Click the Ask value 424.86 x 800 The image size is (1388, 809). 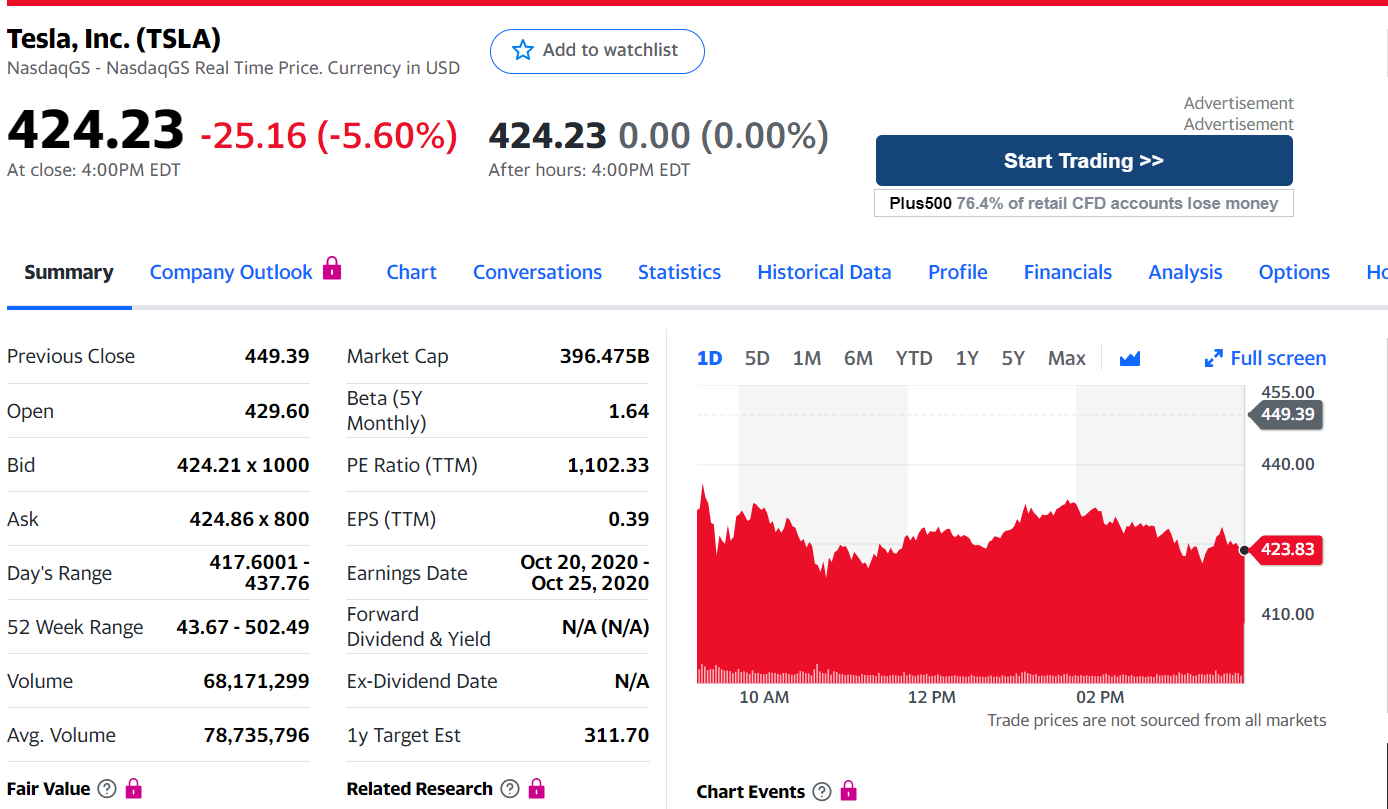(x=249, y=519)
